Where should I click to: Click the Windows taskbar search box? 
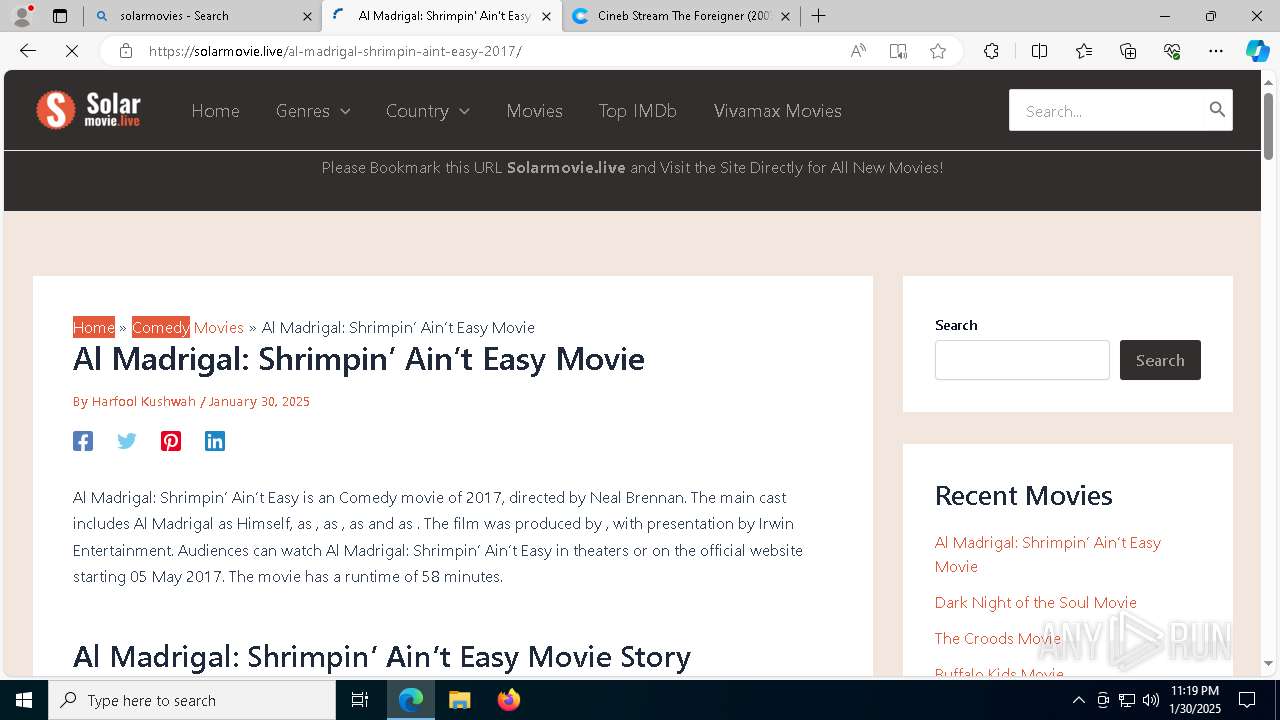[x=192, y=700]
